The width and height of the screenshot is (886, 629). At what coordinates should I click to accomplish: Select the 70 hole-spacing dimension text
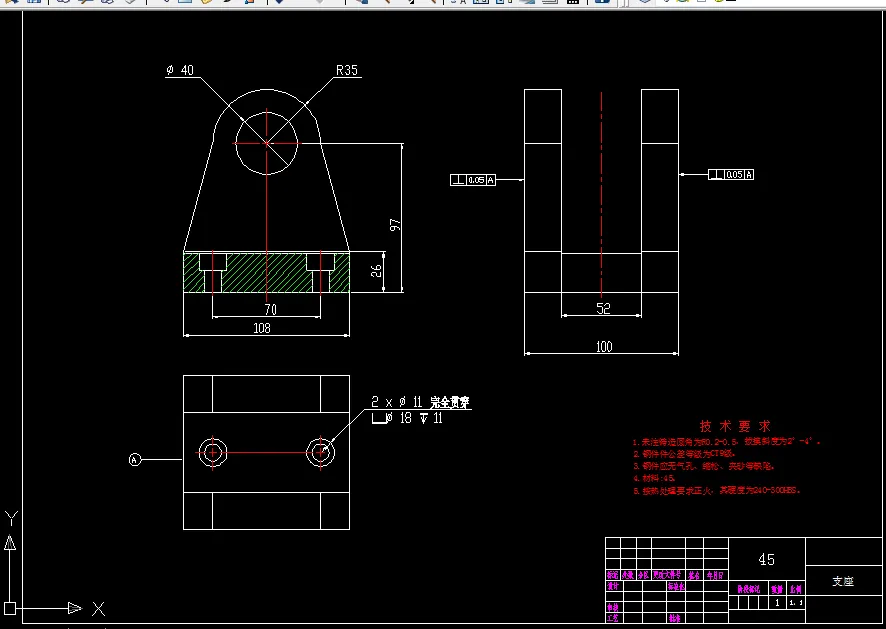click(271, 309)
